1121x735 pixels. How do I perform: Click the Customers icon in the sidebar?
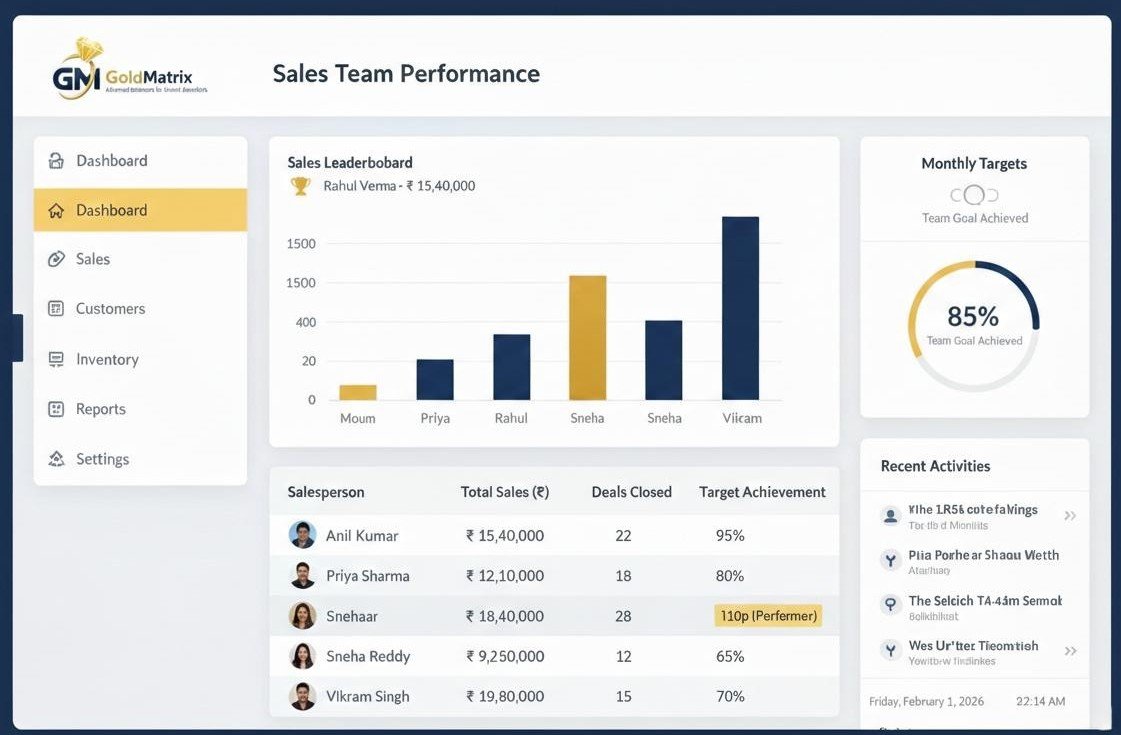(x=57, y=309)
